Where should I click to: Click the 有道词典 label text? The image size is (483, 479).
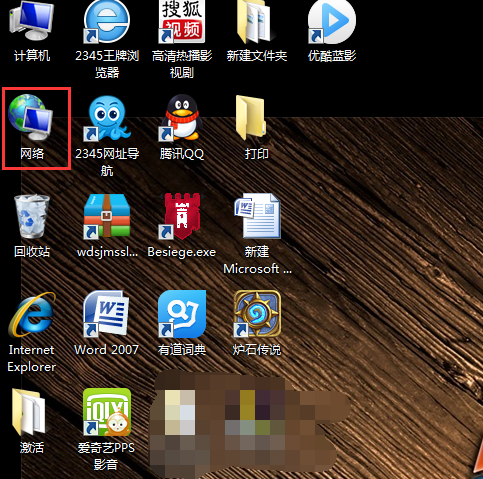point(182,350)
